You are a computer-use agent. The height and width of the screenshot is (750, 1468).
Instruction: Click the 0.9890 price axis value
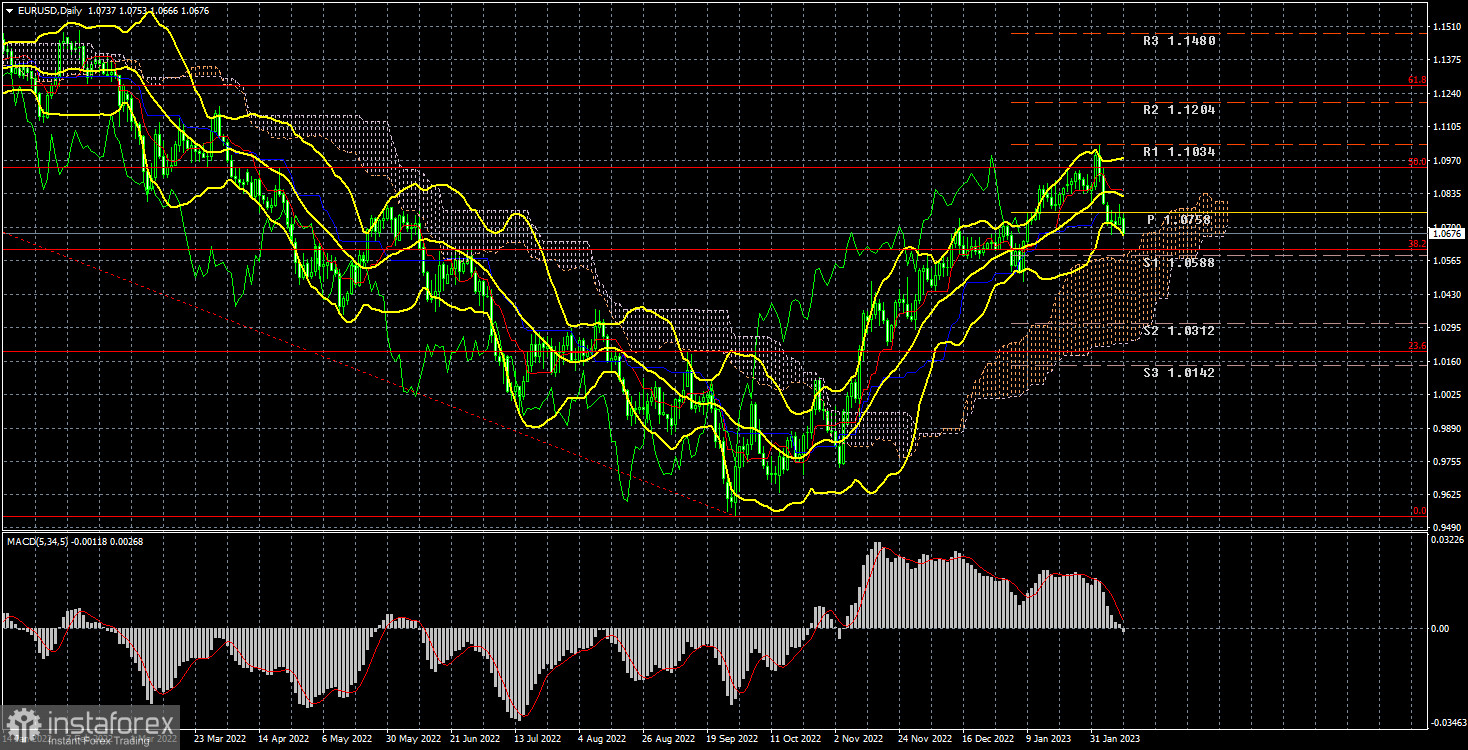(x=1446, y=429)
